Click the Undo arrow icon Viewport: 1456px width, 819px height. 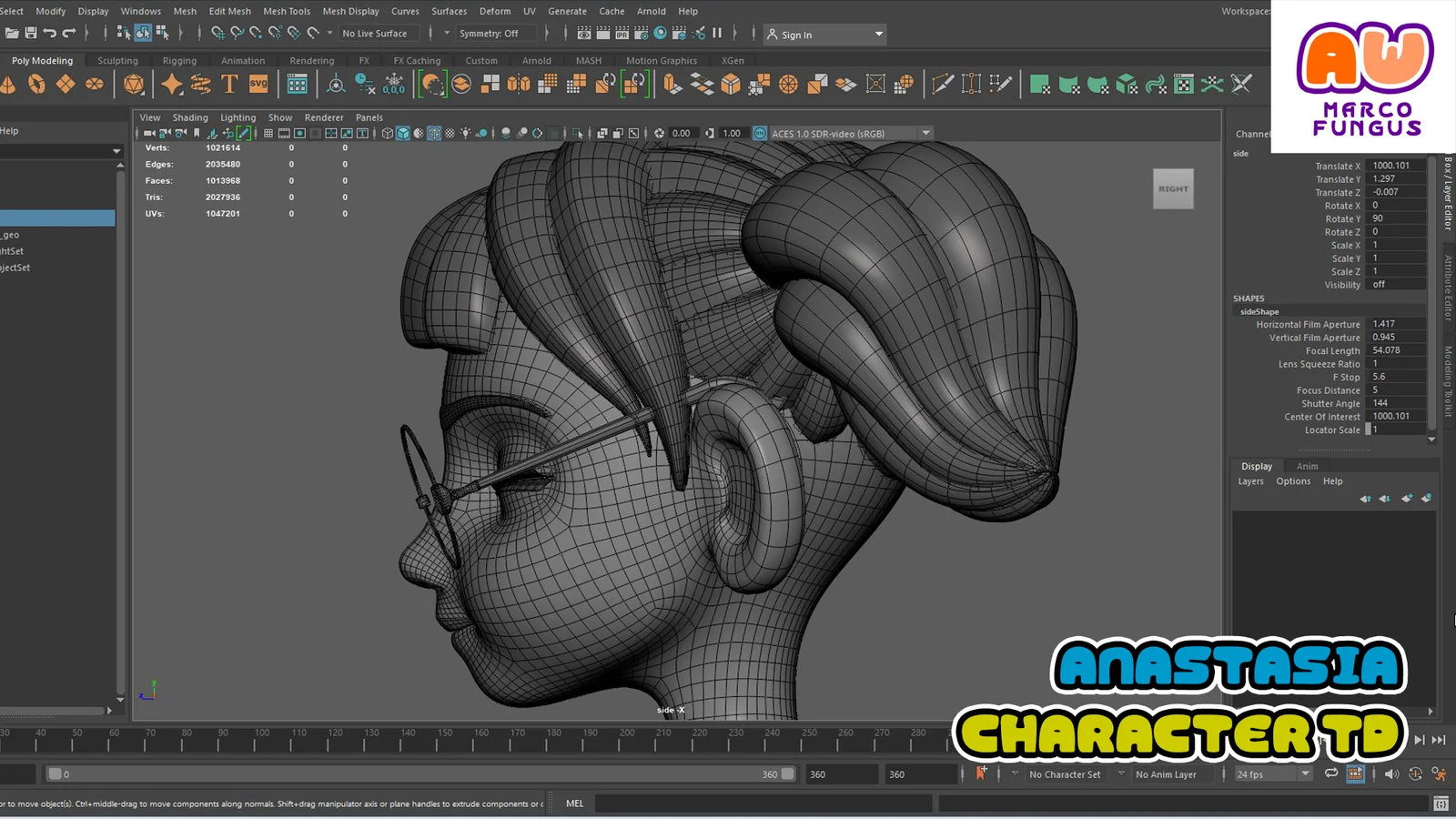[48, 34]
